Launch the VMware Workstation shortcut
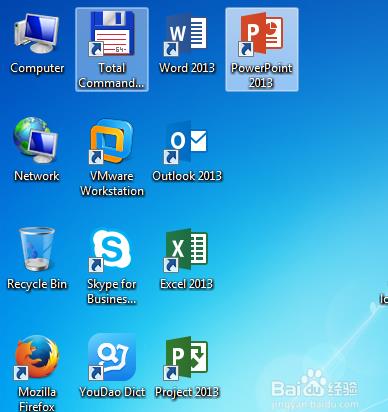This screenshot has width=388, height=412. click(111, 142)
